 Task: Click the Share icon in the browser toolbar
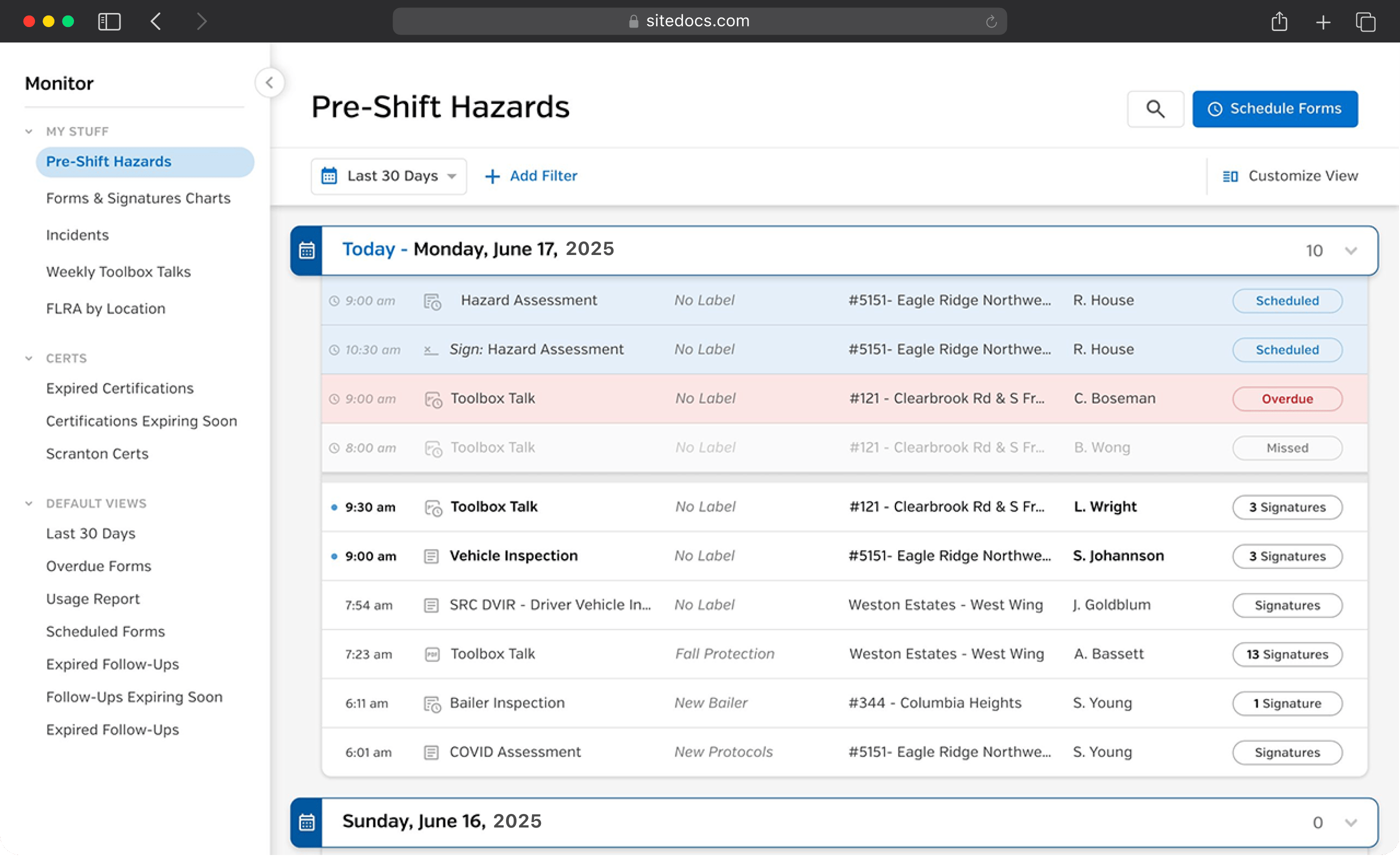coord(1279,21)
